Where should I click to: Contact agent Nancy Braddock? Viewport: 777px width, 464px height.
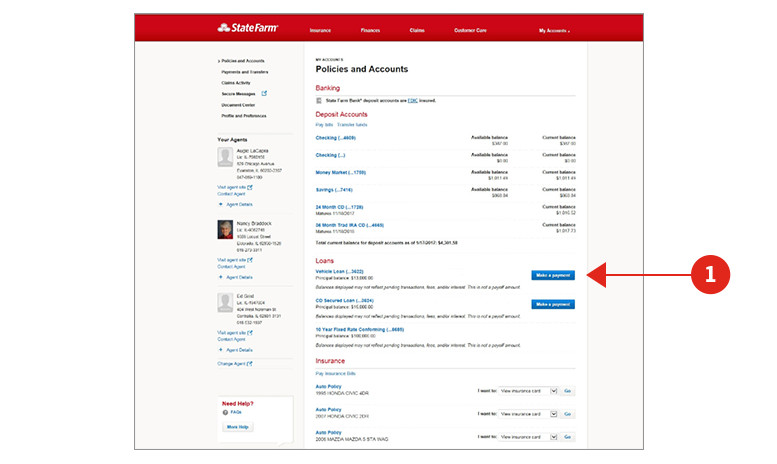click(x=231, y=266)
